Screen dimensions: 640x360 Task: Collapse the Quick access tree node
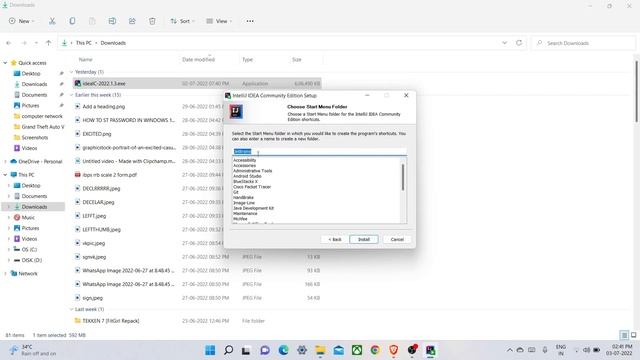tap(5, 63)
